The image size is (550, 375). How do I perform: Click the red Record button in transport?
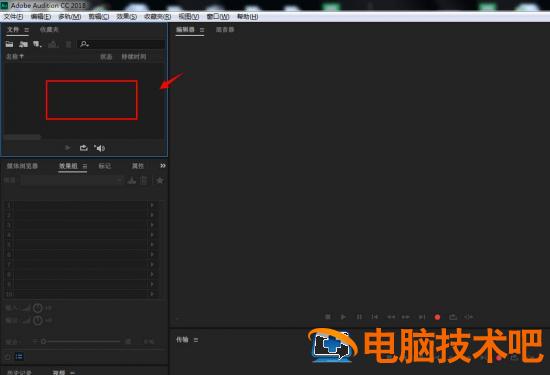point(437,317)
